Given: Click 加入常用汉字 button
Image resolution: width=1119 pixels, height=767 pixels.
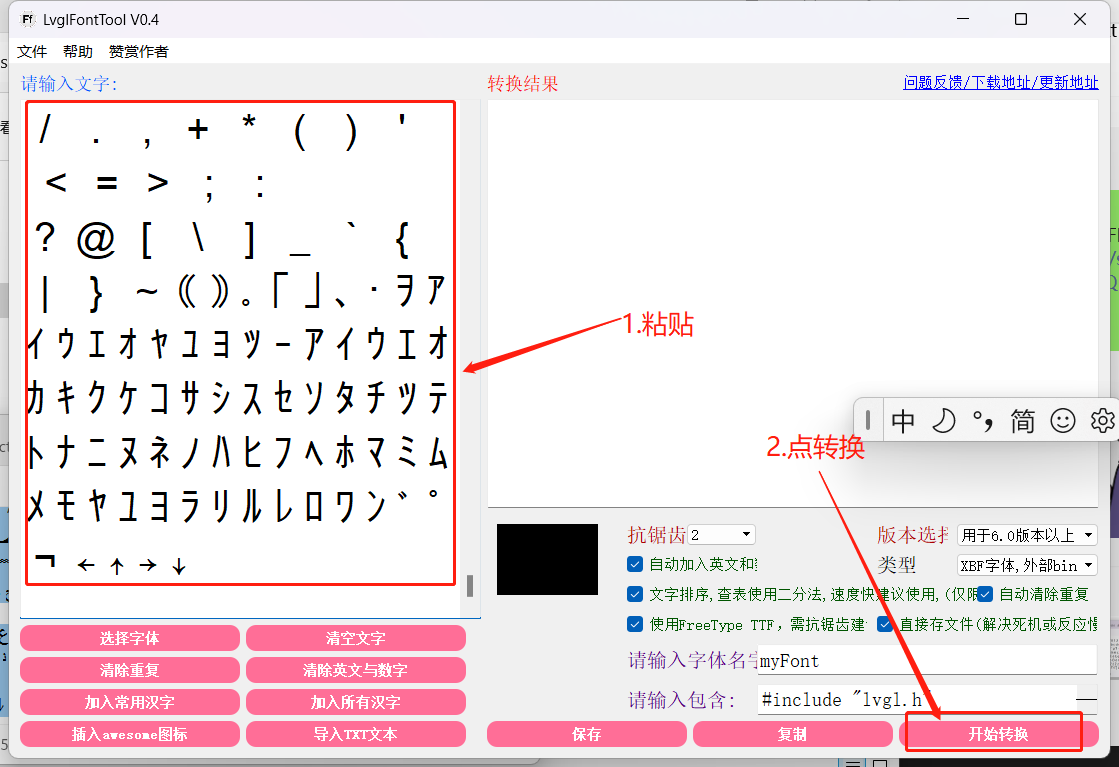Looking at the screenshot, I should tap(130, 702).
